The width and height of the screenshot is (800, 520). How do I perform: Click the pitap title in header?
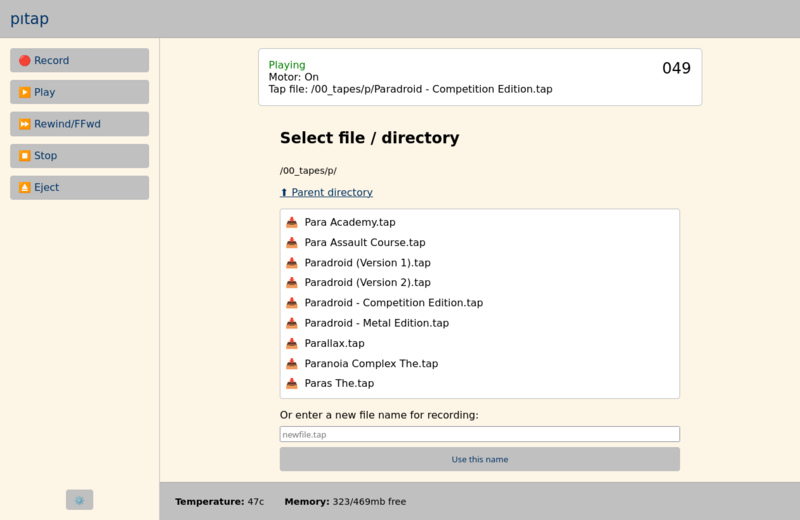(30, 19)
